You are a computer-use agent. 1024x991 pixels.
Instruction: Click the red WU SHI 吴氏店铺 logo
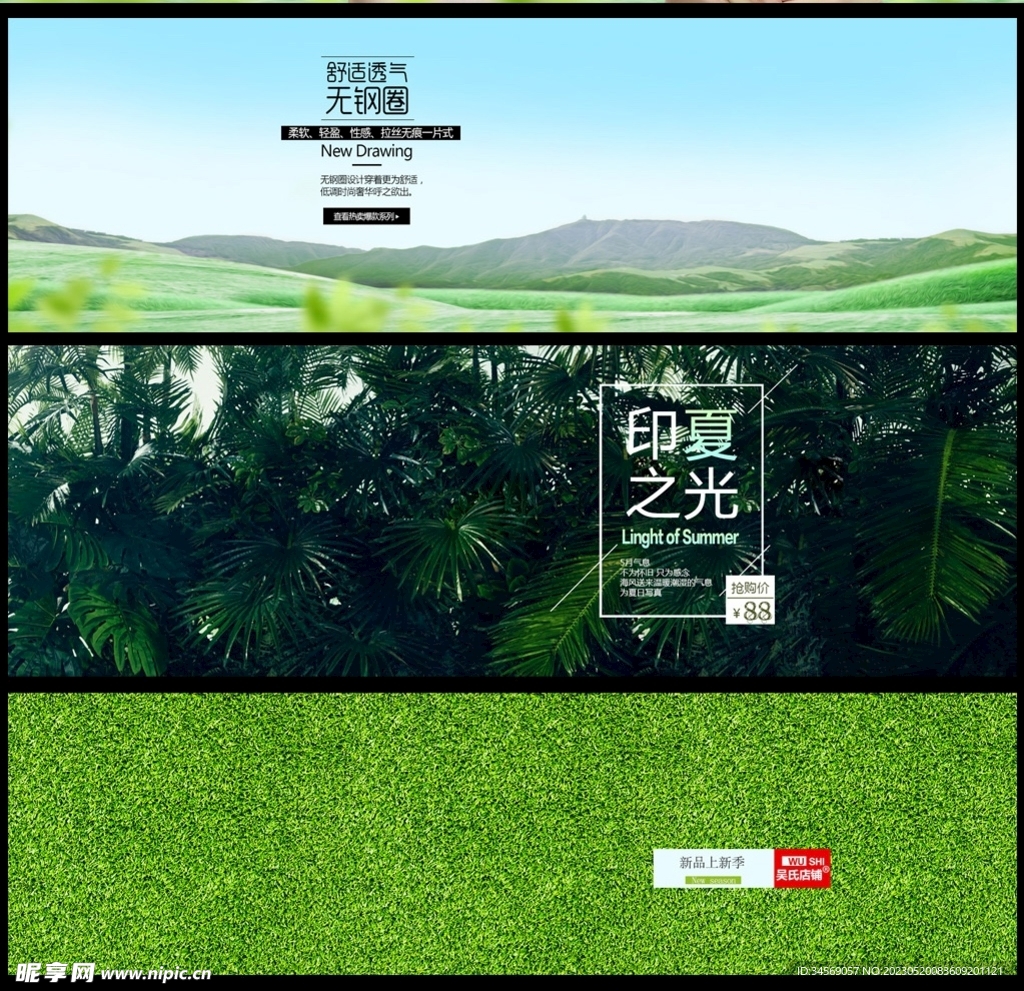tap(802, 868)
